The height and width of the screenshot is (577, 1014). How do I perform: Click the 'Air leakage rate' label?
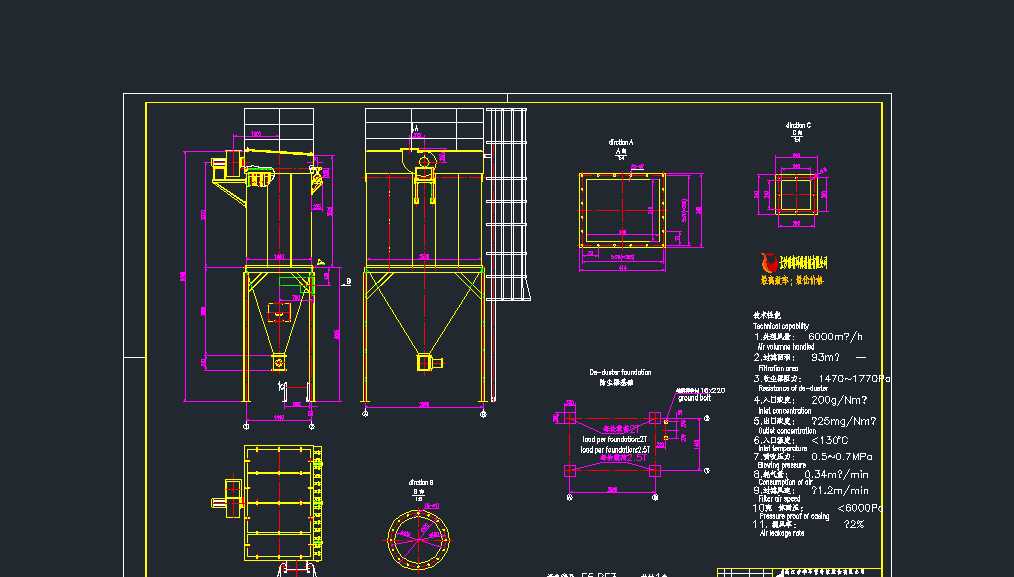tap(782, 534)
